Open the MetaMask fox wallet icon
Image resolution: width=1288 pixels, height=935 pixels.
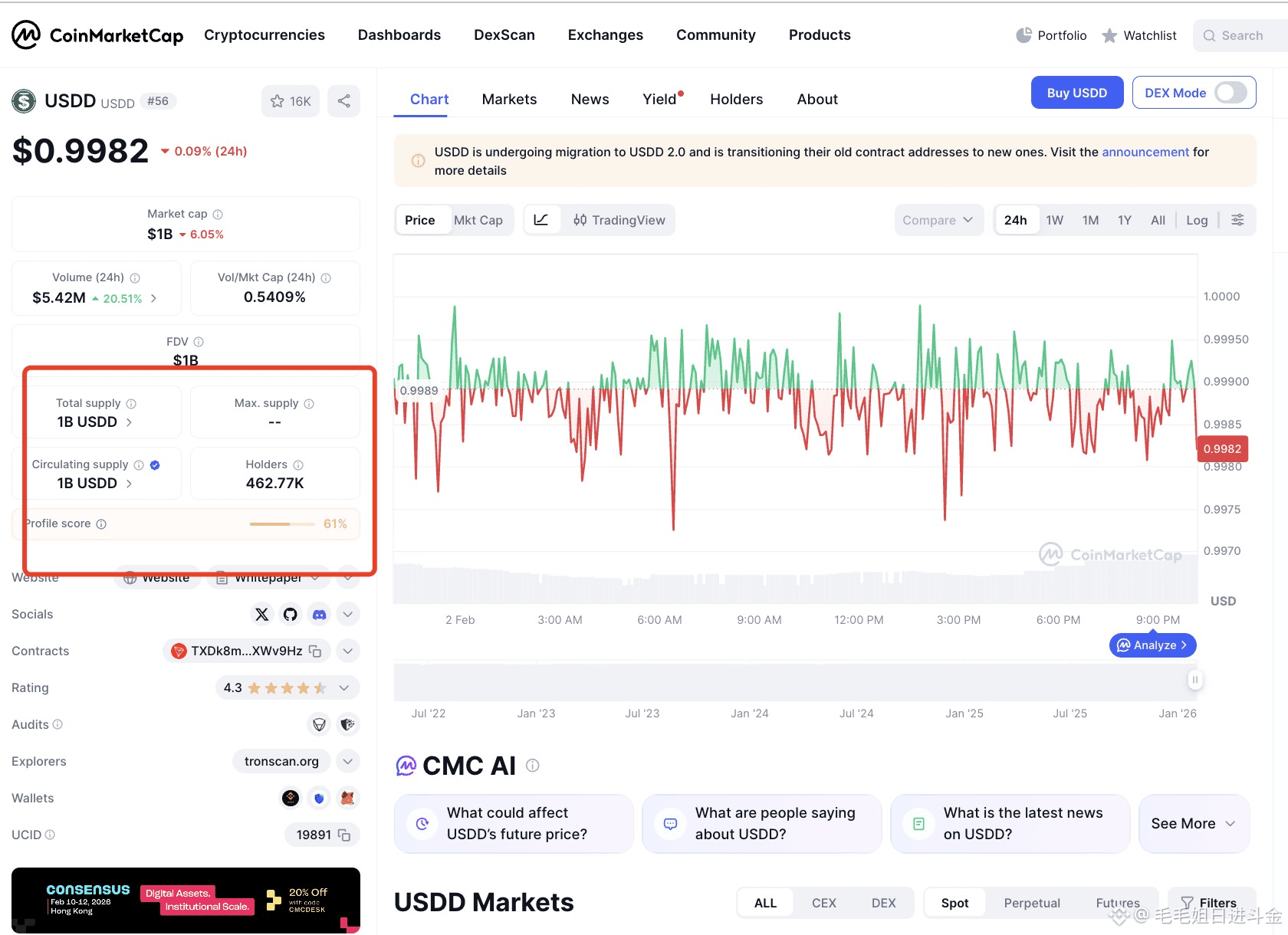coord(347,798)
